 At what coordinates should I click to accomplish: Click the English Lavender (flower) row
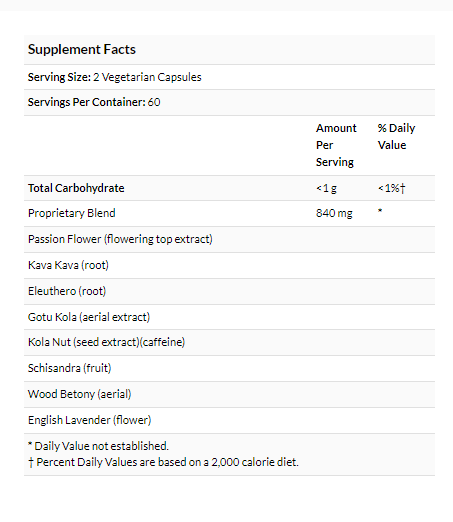pos(229,420)
